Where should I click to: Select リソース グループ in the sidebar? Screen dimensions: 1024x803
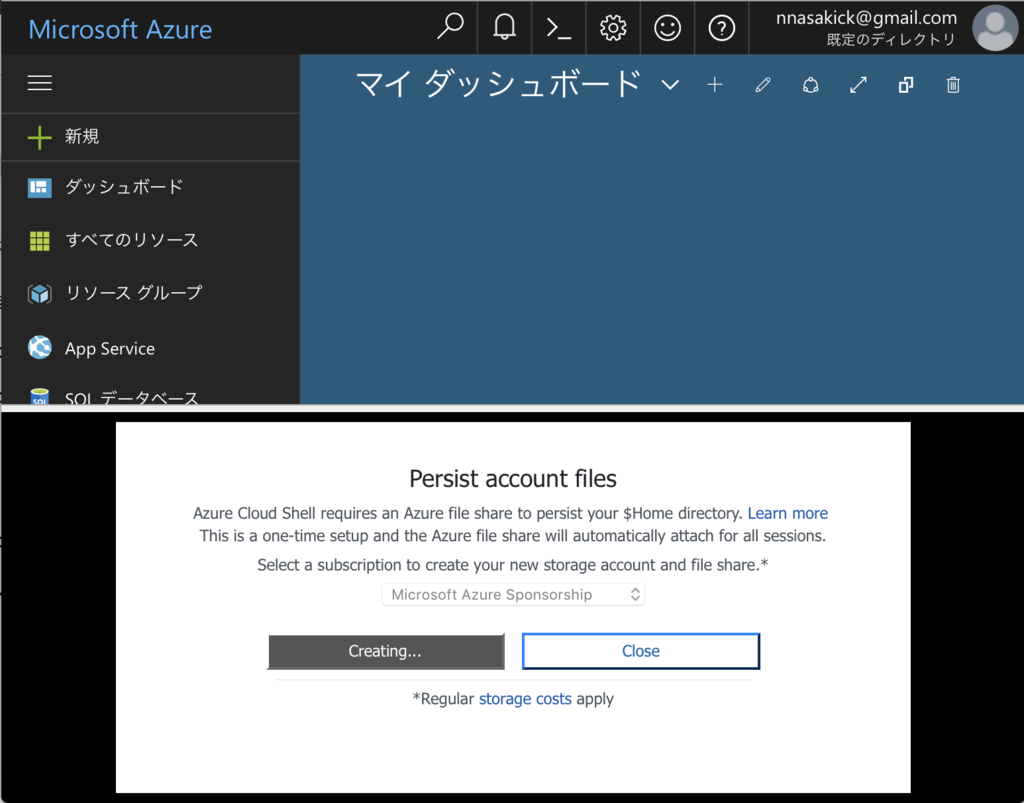click(150, 294)
